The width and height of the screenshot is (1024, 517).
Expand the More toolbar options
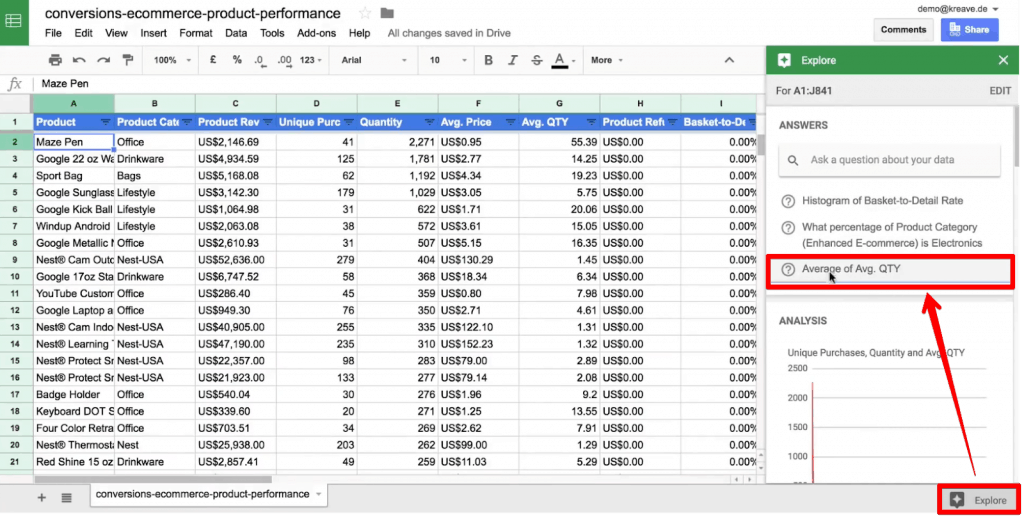607,60
